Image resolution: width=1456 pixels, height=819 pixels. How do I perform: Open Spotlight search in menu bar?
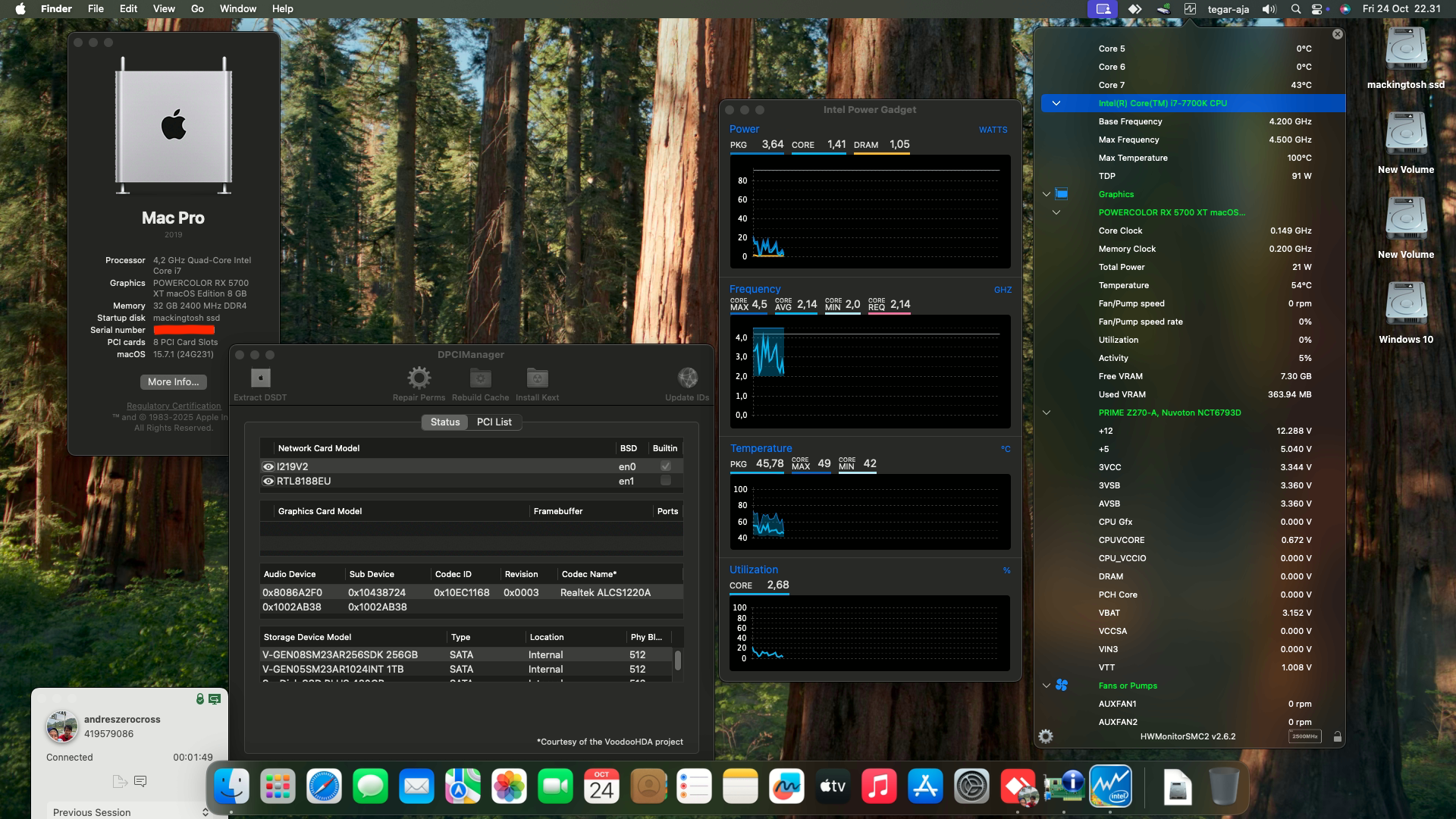(1296, 9)
